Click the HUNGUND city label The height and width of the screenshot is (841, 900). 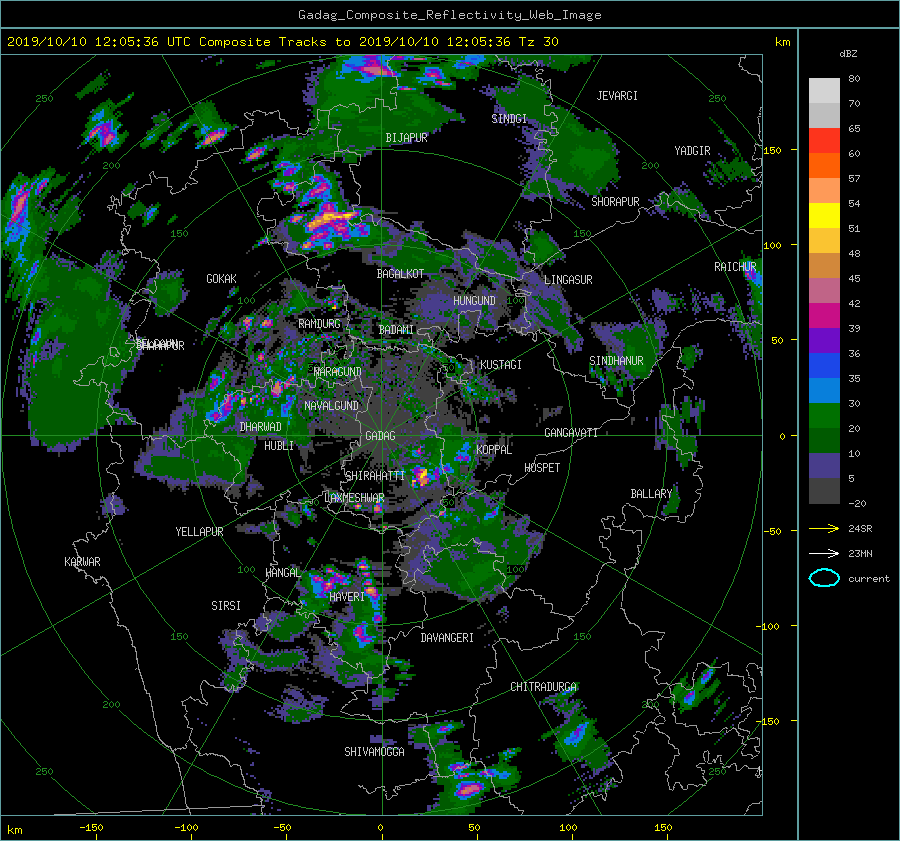point(474,301)
